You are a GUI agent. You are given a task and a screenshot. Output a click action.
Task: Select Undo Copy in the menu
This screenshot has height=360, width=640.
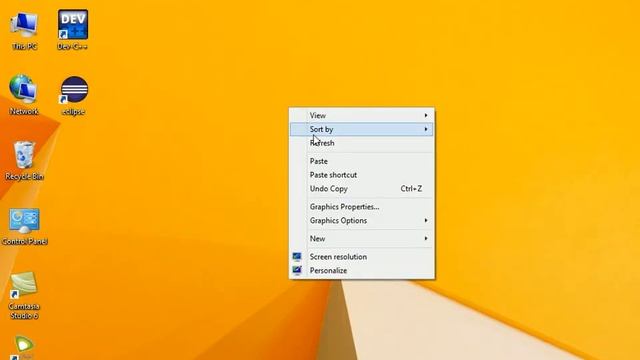coord(362,189)
